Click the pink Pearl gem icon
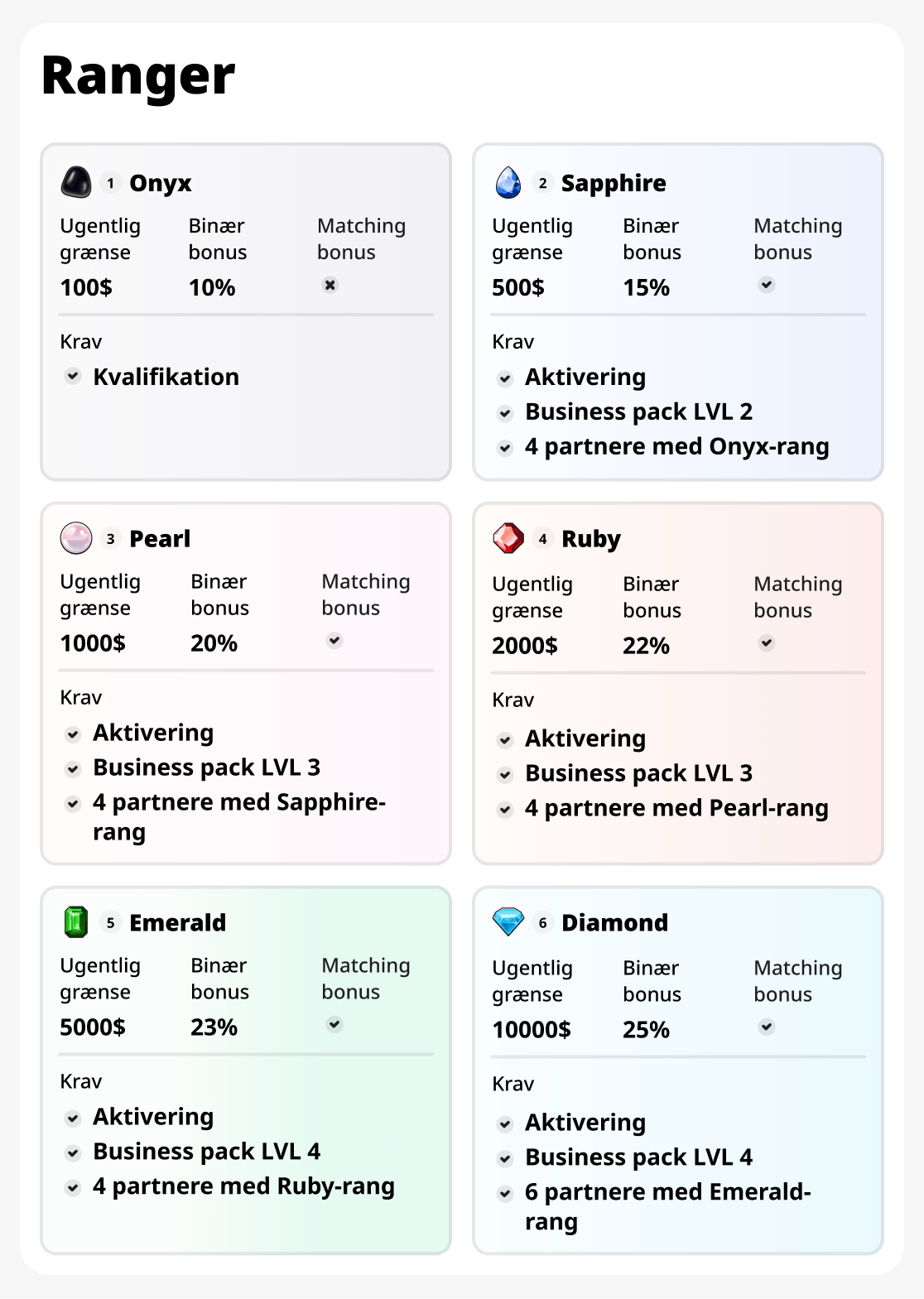924x1299 pixels. [x=76, y=538]
